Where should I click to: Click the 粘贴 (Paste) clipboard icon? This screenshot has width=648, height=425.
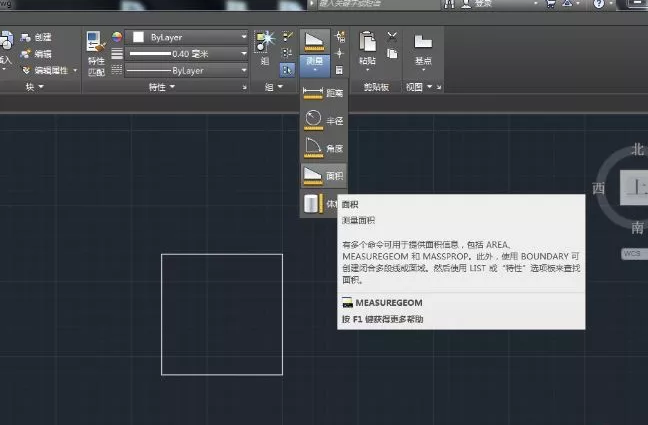pyautogui.click(x=367, y=42)
